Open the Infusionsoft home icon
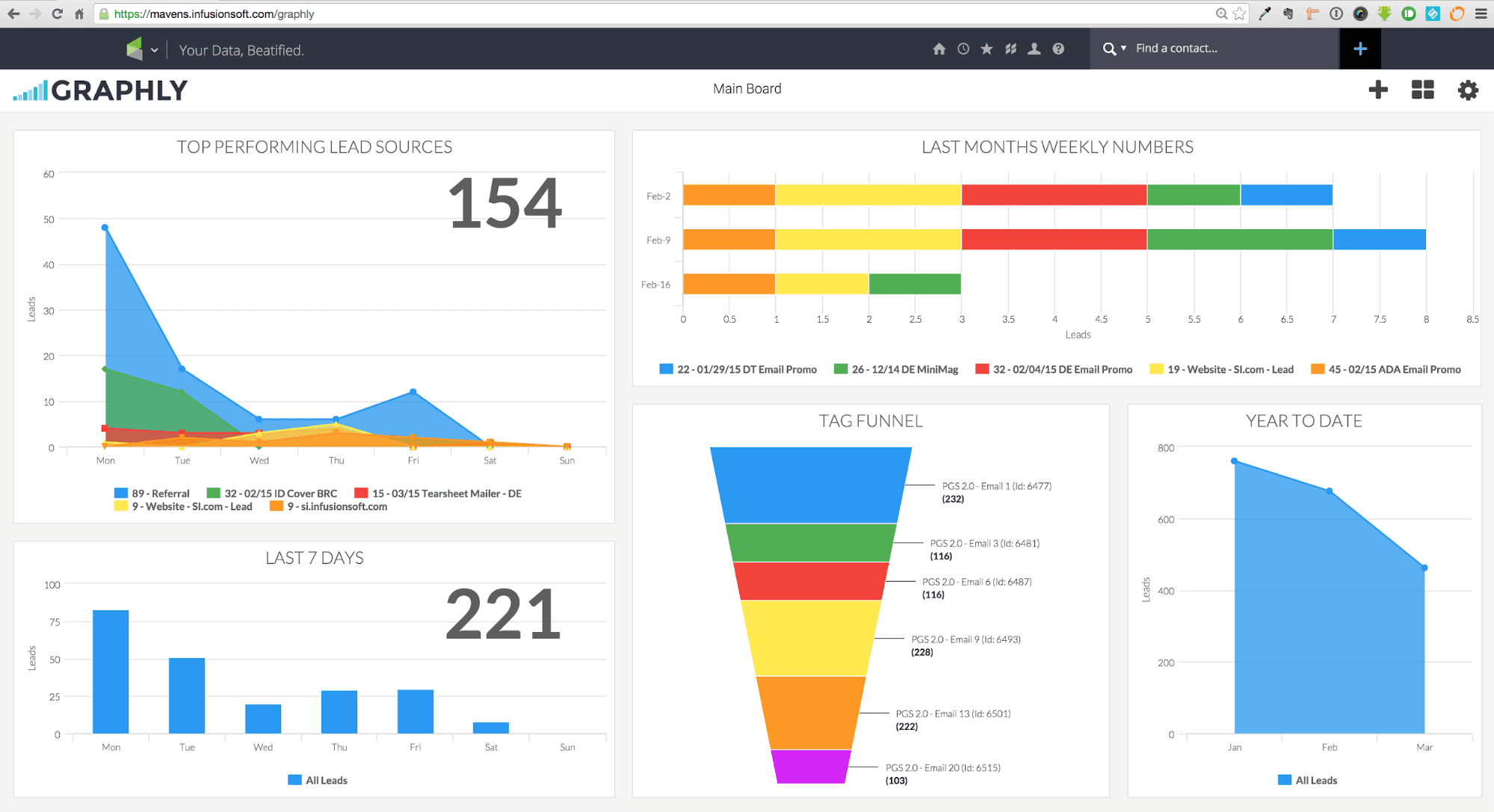 tap(939, 49)
